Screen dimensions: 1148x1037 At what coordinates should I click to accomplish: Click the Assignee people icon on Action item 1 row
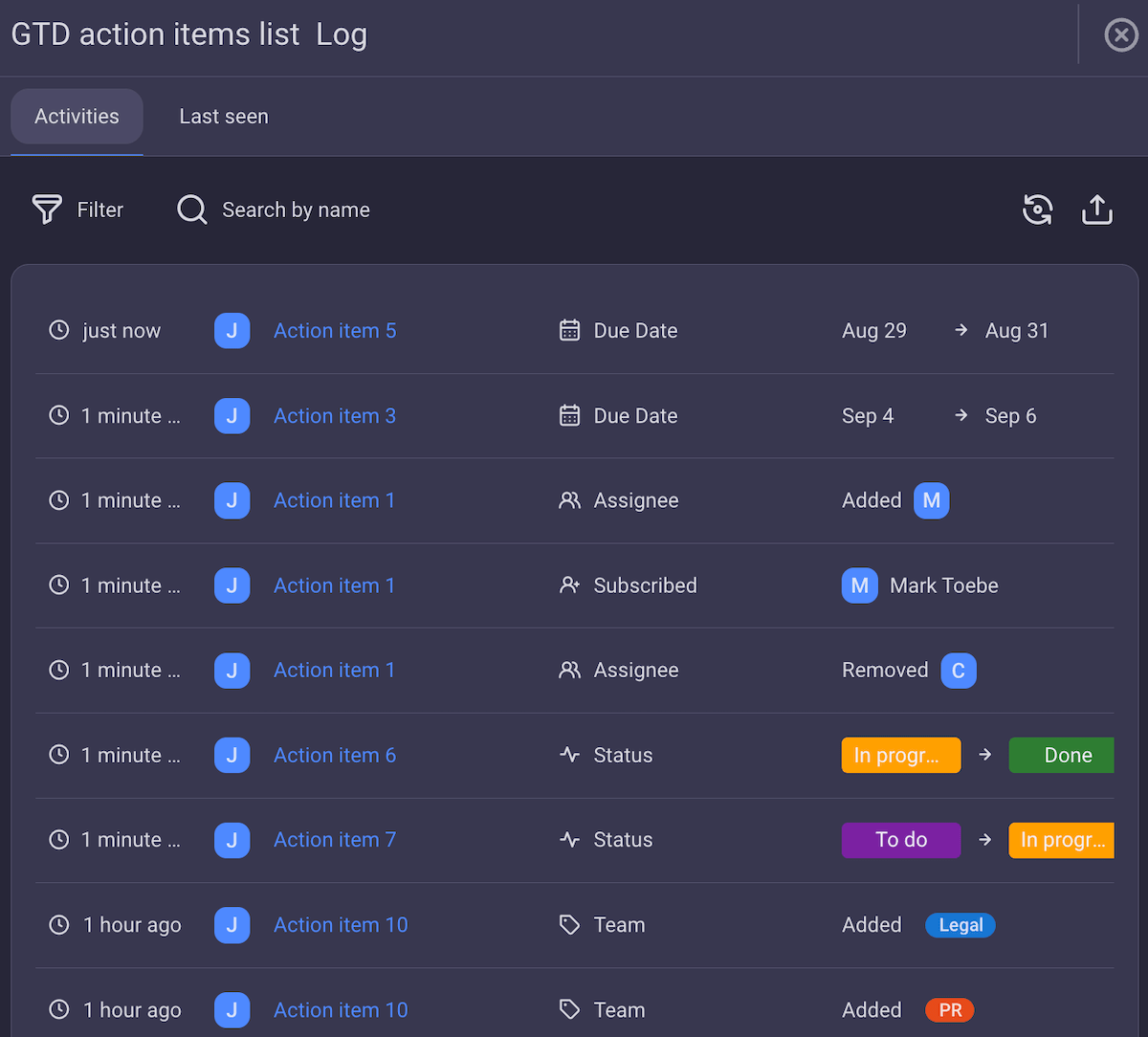point(570,500)
